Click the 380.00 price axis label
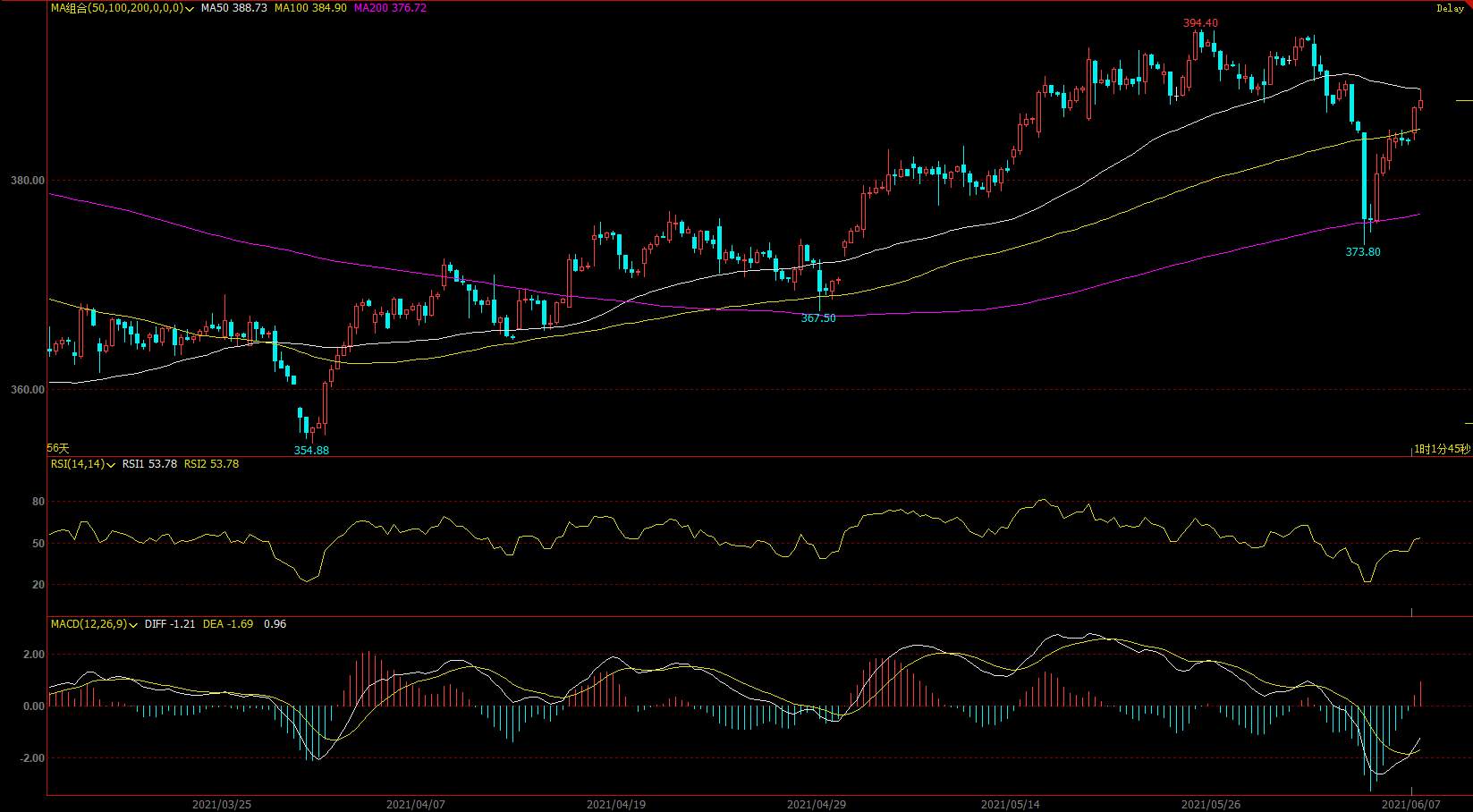1473x812 pixels. (x=28, y=181)
